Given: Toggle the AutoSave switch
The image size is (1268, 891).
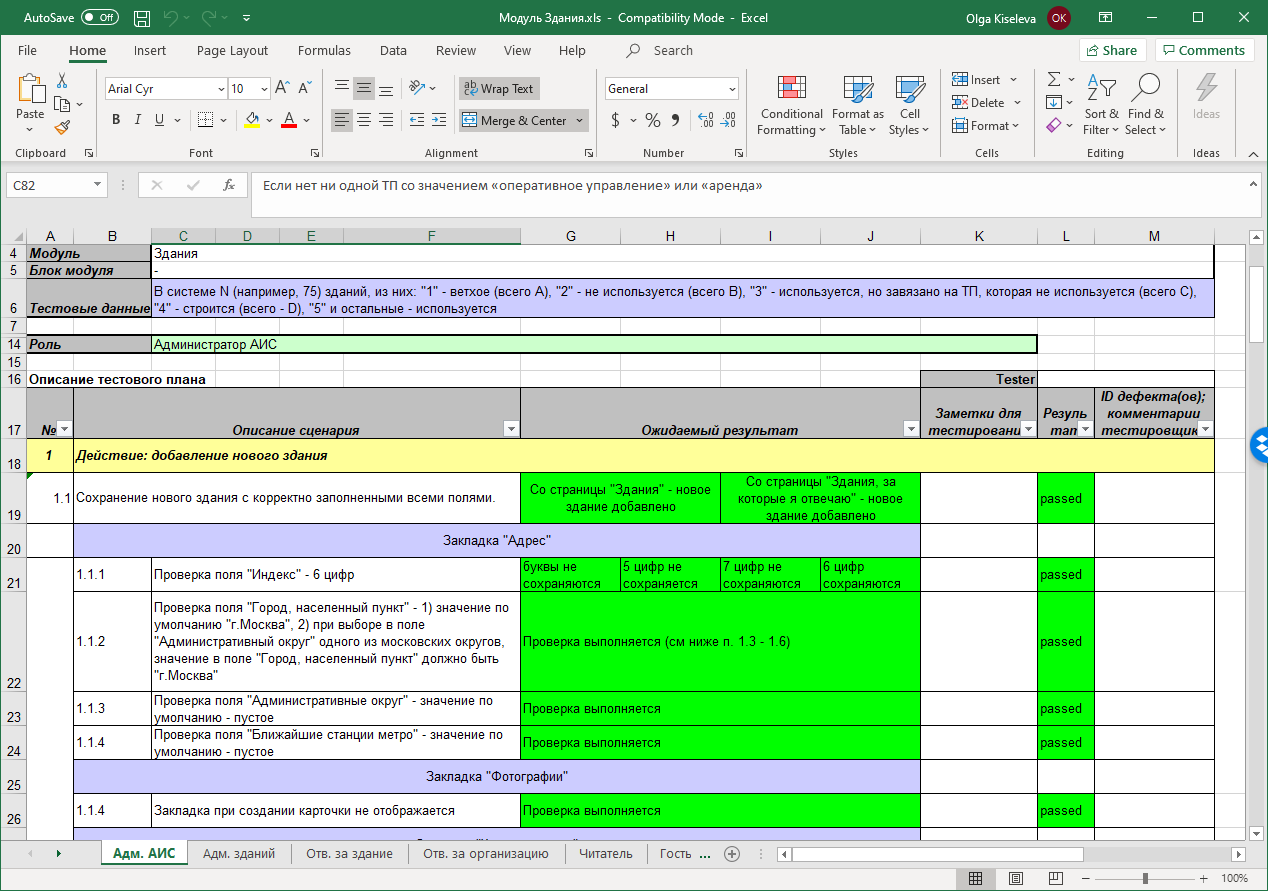Looking at the screenshot, I should [x=100, y=18].
